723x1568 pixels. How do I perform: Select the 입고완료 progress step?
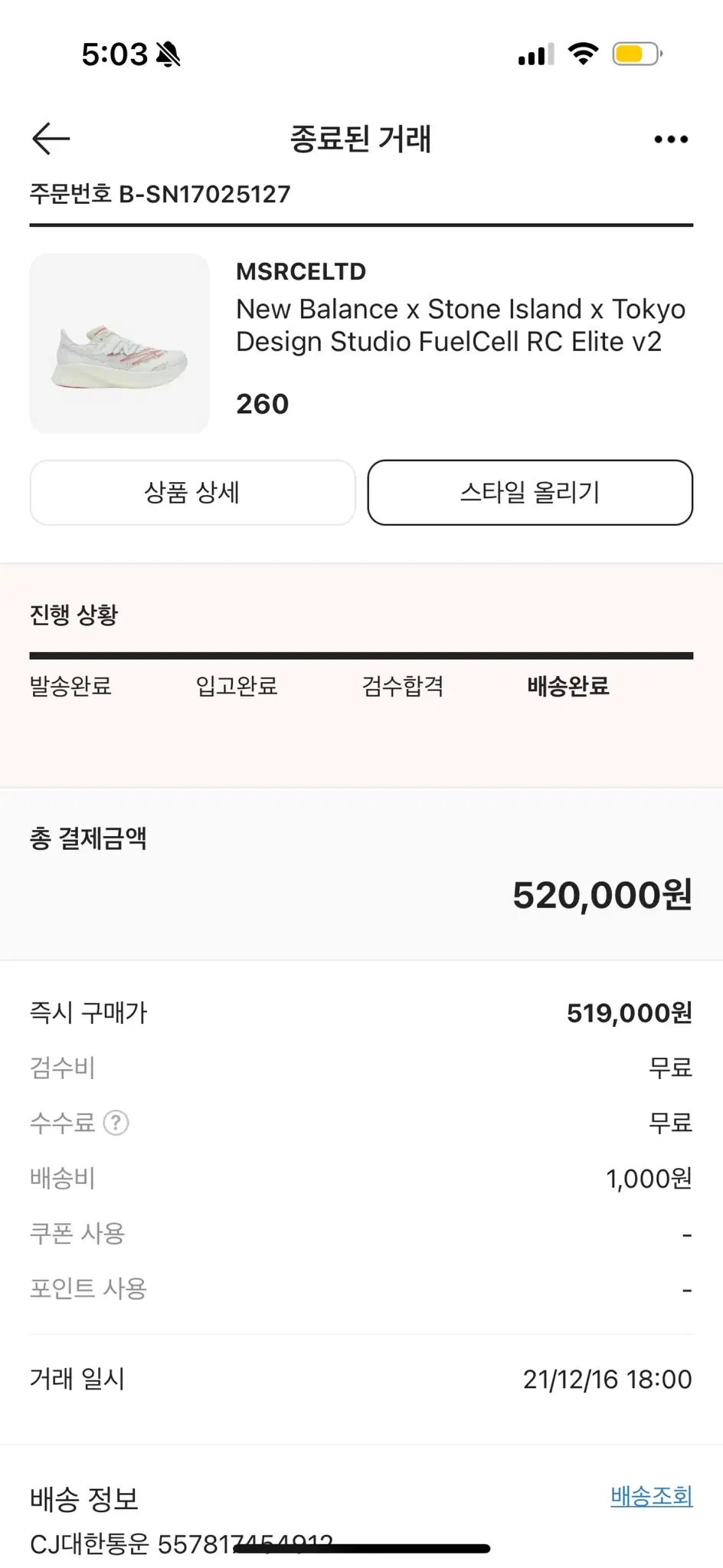pos(237,685)
